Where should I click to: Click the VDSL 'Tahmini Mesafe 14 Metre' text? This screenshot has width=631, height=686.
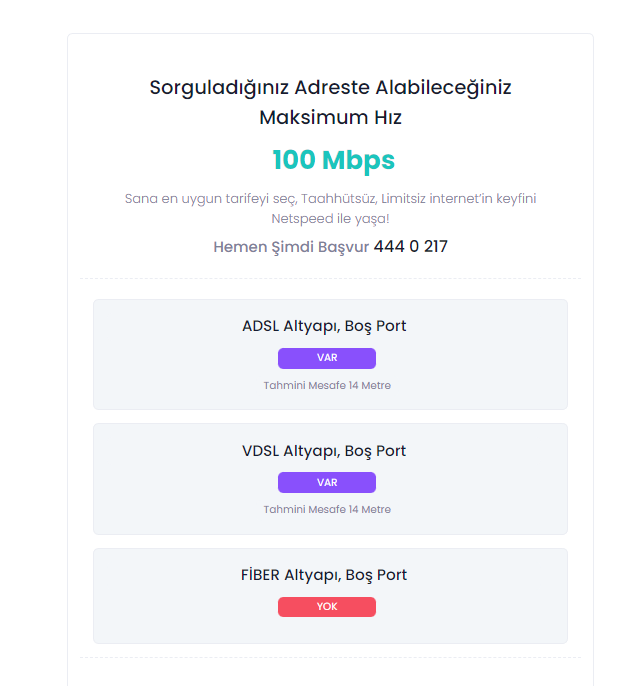click(x=327, y=509)
